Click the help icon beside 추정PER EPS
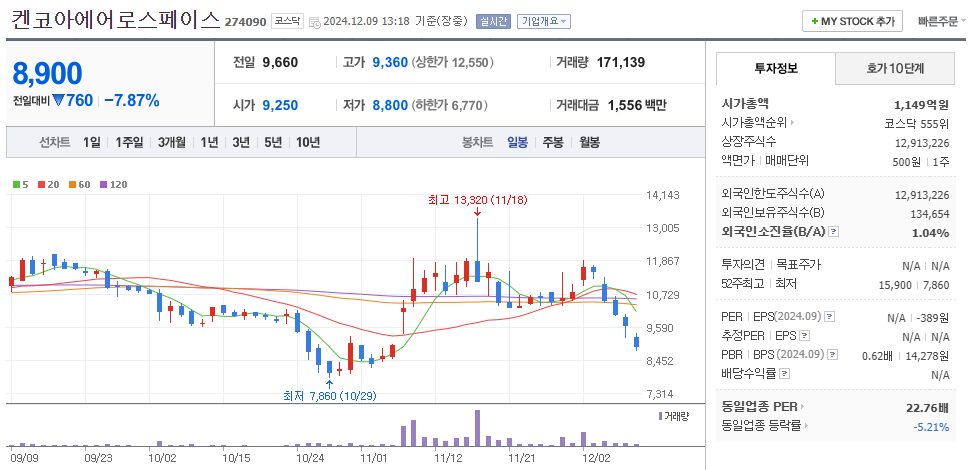968x470 pixels. pos(804,336)
